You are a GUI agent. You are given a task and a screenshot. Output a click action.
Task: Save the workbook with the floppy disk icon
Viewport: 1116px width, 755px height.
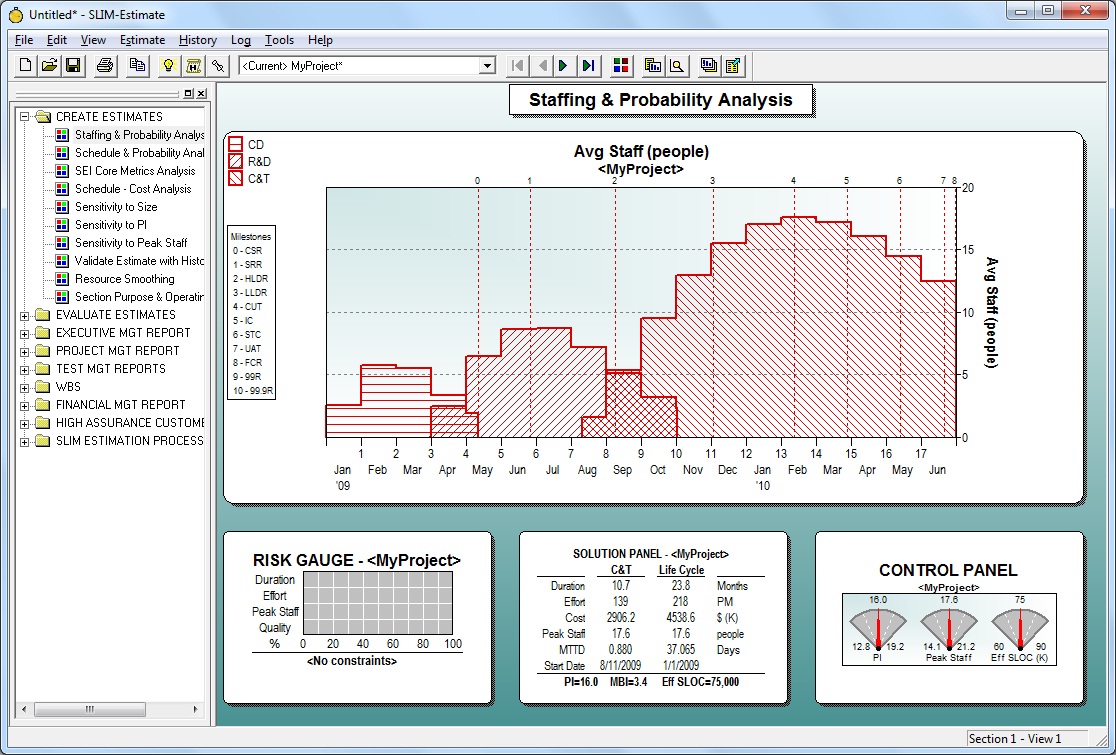click(73, 65)
